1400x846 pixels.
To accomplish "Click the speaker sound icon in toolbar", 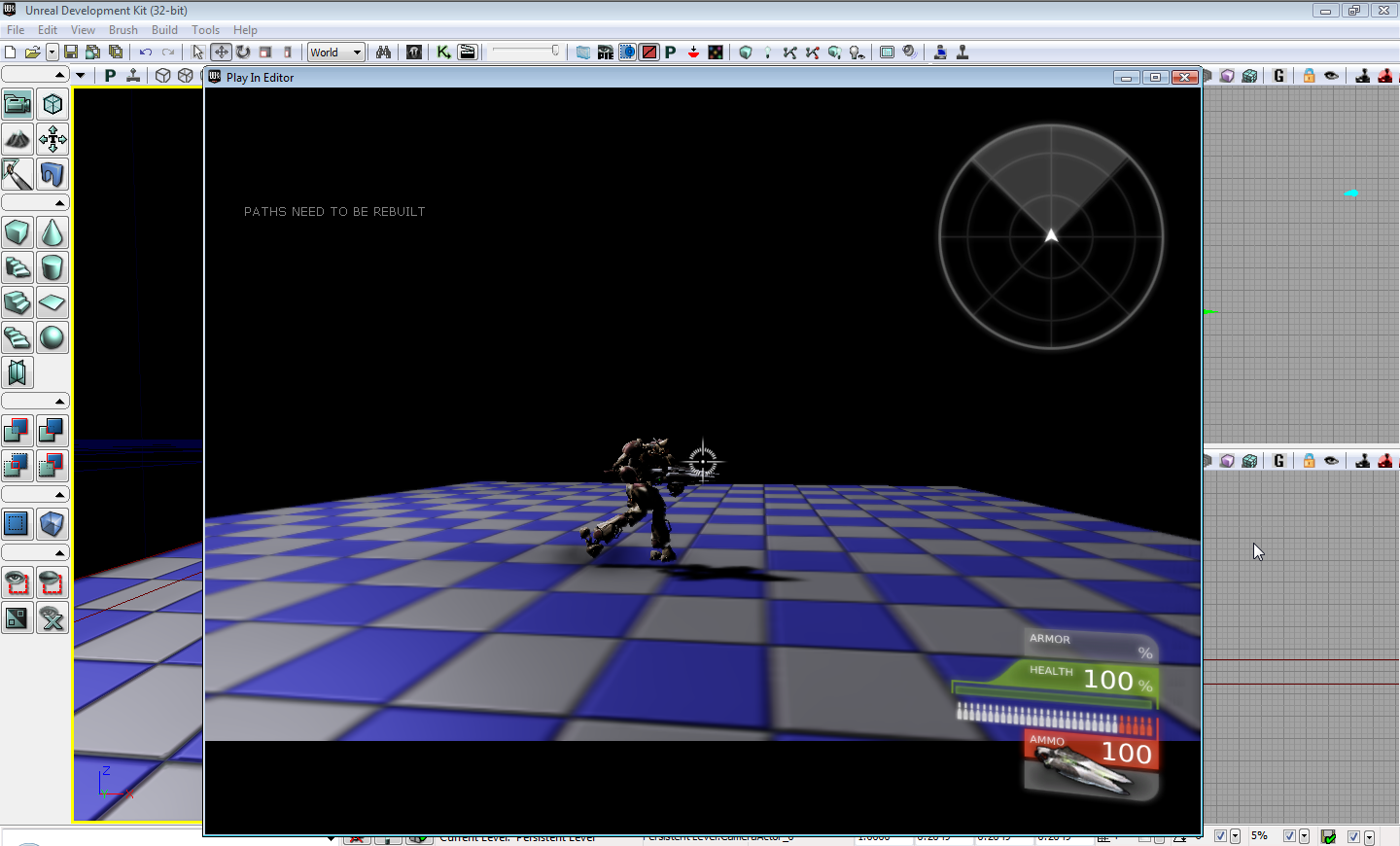I will (x=910, y=53).
